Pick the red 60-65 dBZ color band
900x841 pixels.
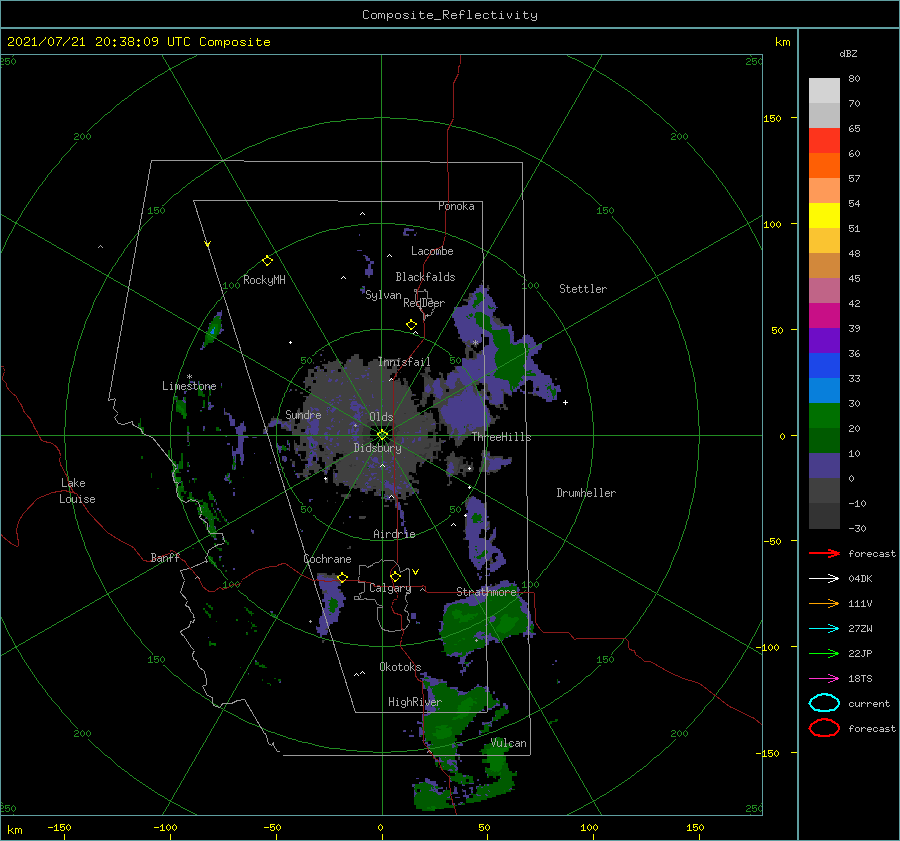824,141
